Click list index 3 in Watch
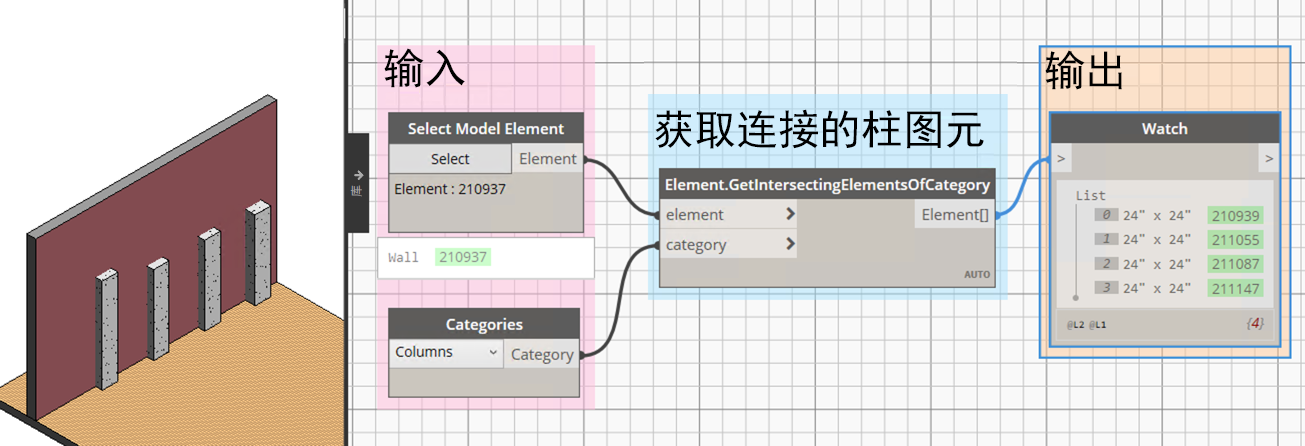1305x446 pixels. click(x=1104, y=288)
